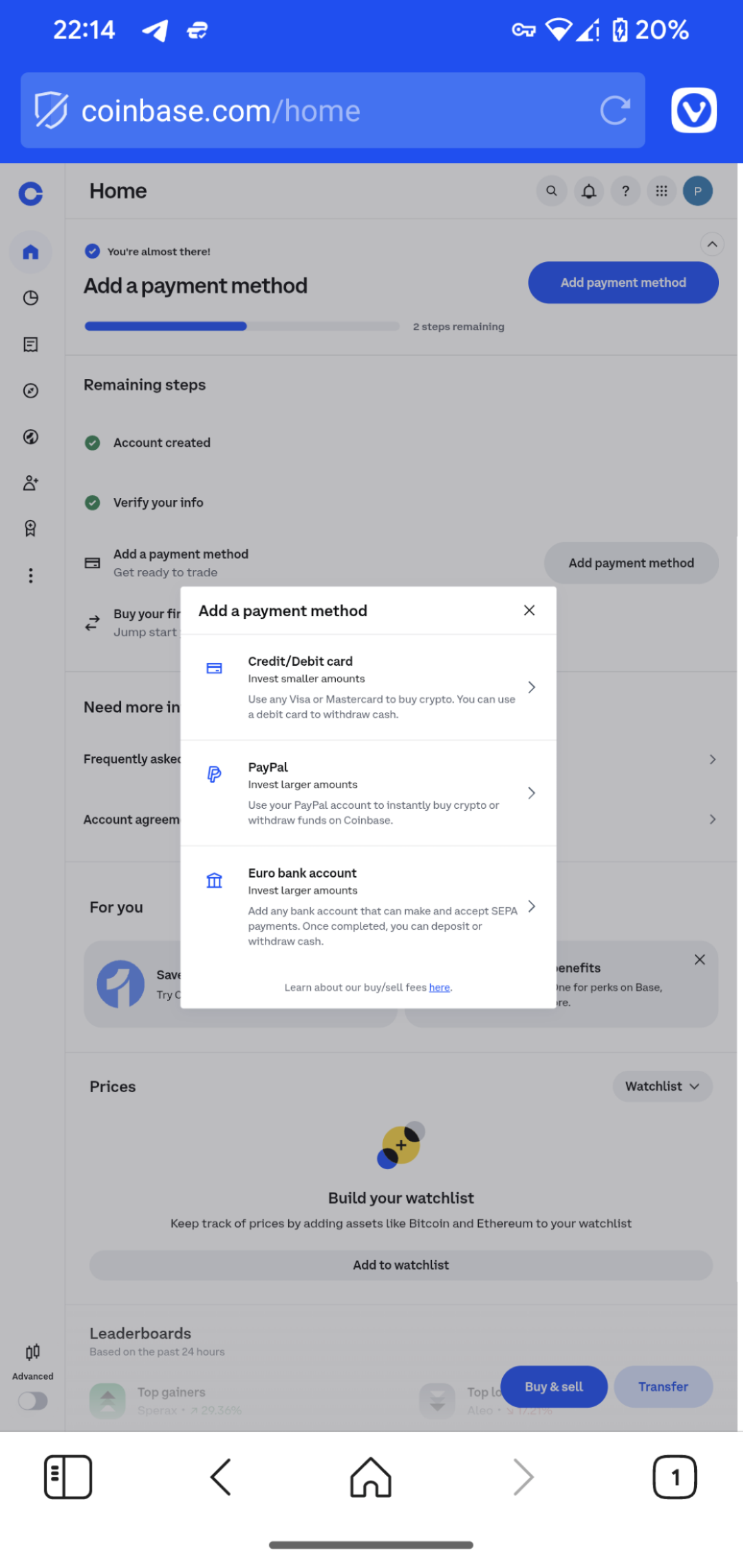Open the sidebar pie chart icon
The width and height of the screenshot is (743, 1568).
tap(30, 298)
